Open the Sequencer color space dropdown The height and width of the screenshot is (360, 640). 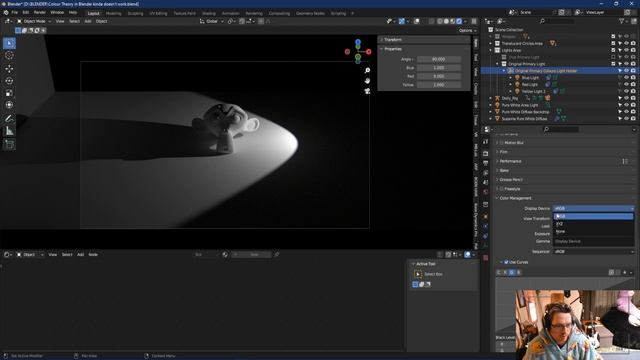593,252
